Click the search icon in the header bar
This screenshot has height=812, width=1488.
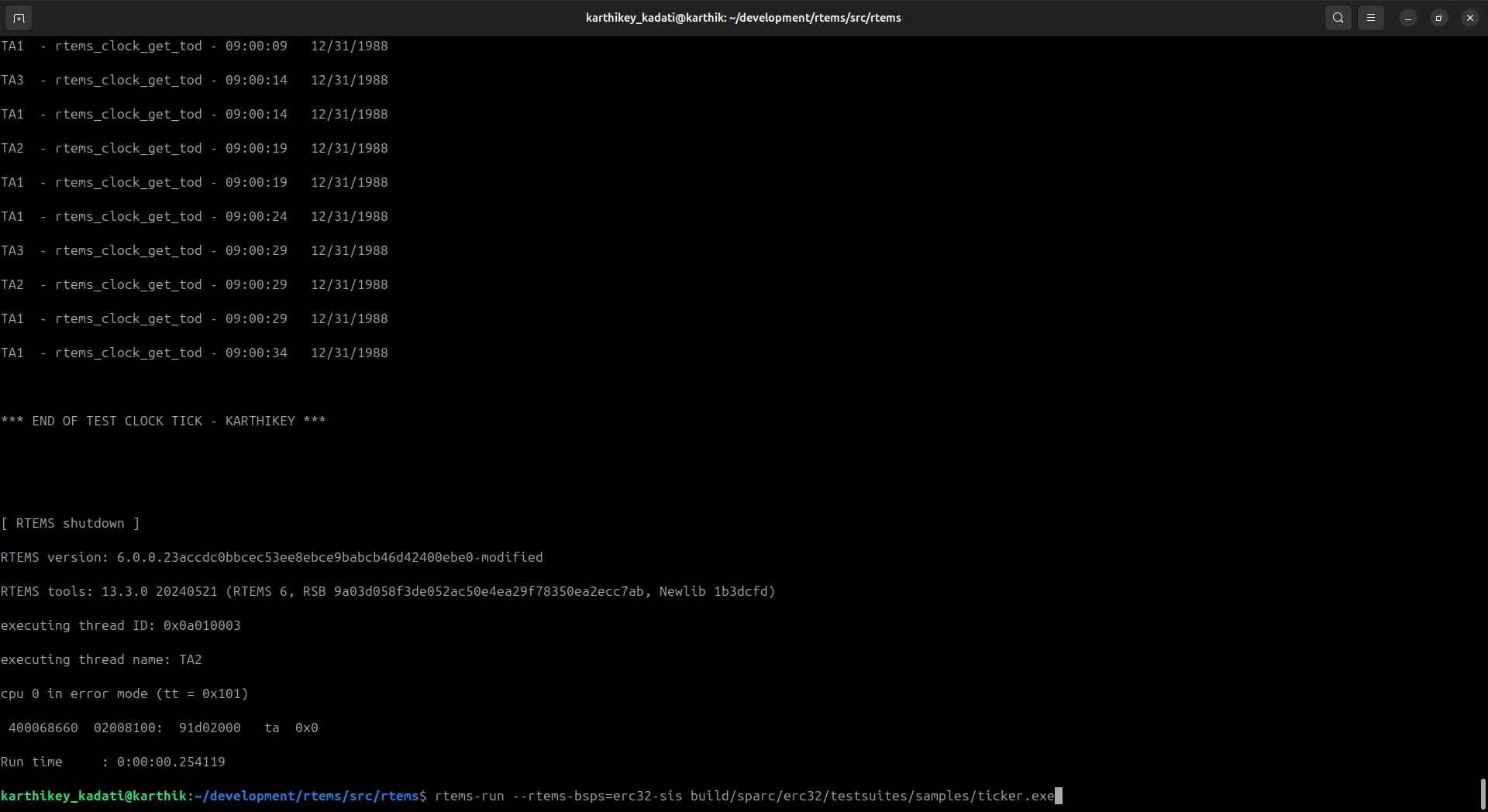tap(1338, 18)
